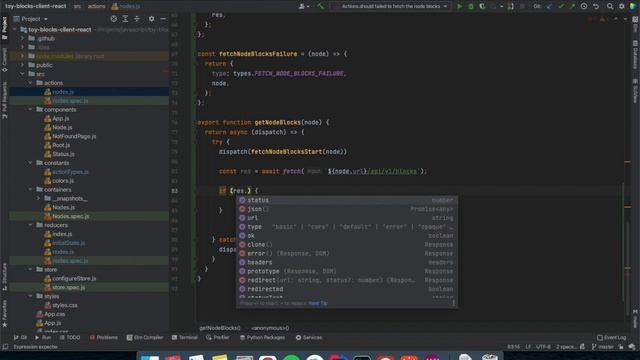Click UTF-8 encoding in status bar
The image size is (640, 360).
543,347
